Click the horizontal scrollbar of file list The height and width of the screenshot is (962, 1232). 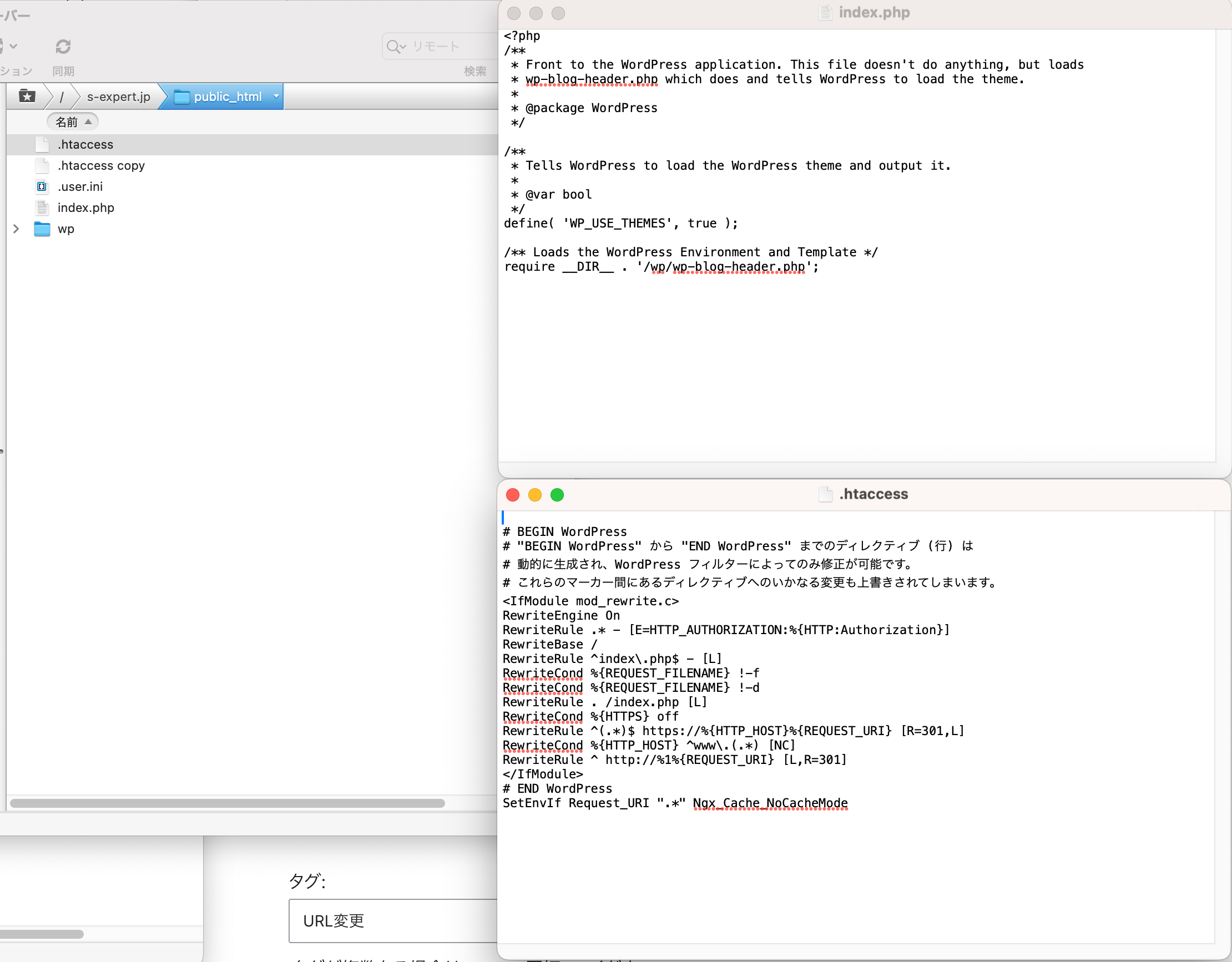[x=227, y=803]
